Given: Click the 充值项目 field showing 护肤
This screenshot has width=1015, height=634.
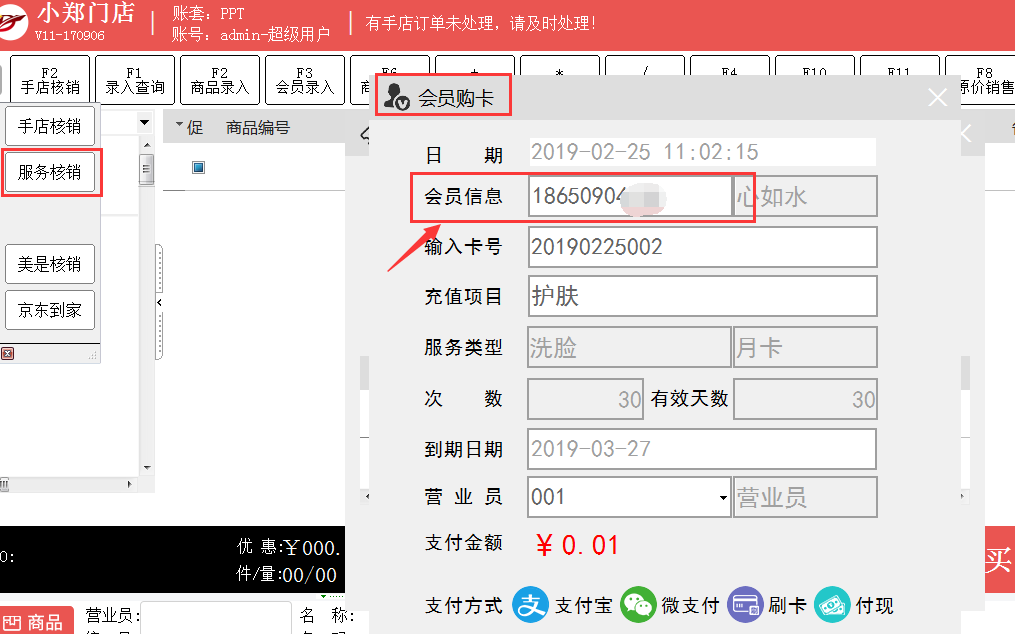Looking at the screenshot, I should click(x=702, y=296).
